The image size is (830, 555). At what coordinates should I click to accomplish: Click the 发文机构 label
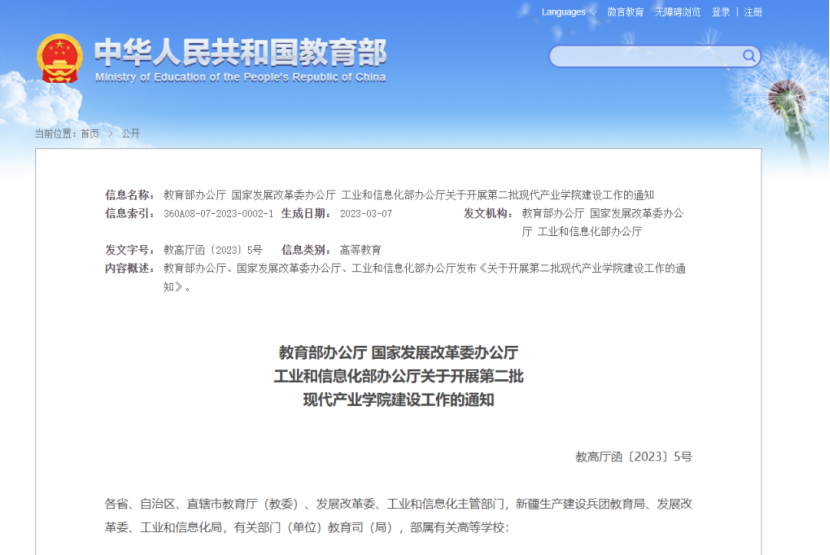(489, 213)
